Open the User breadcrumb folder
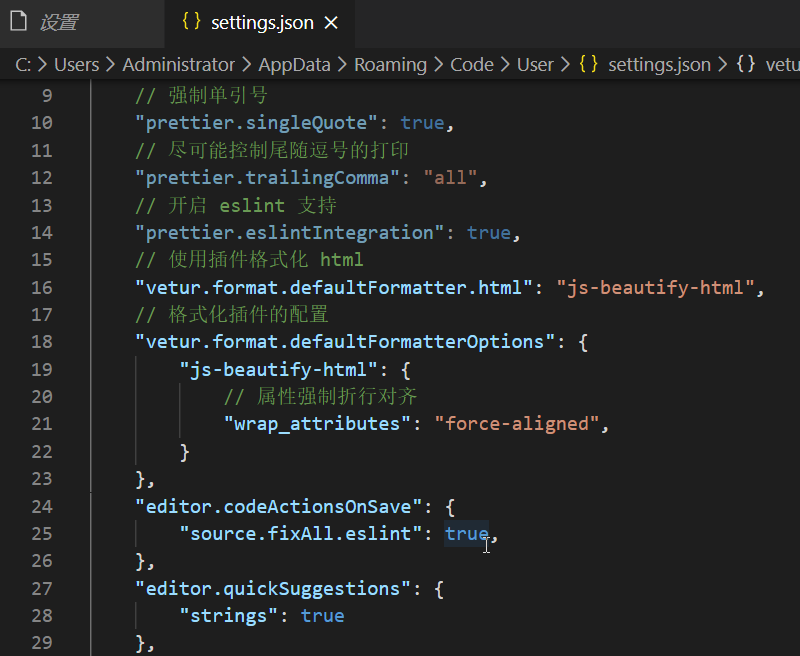 (x=535, y=65)
